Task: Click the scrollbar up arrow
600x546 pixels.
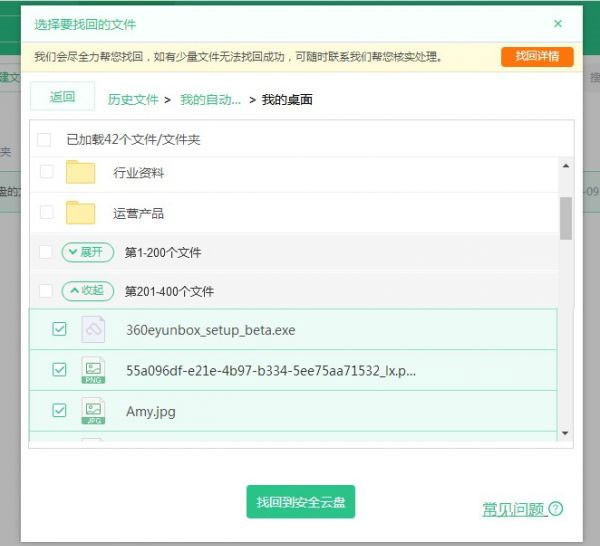Action: coord(566,166)
